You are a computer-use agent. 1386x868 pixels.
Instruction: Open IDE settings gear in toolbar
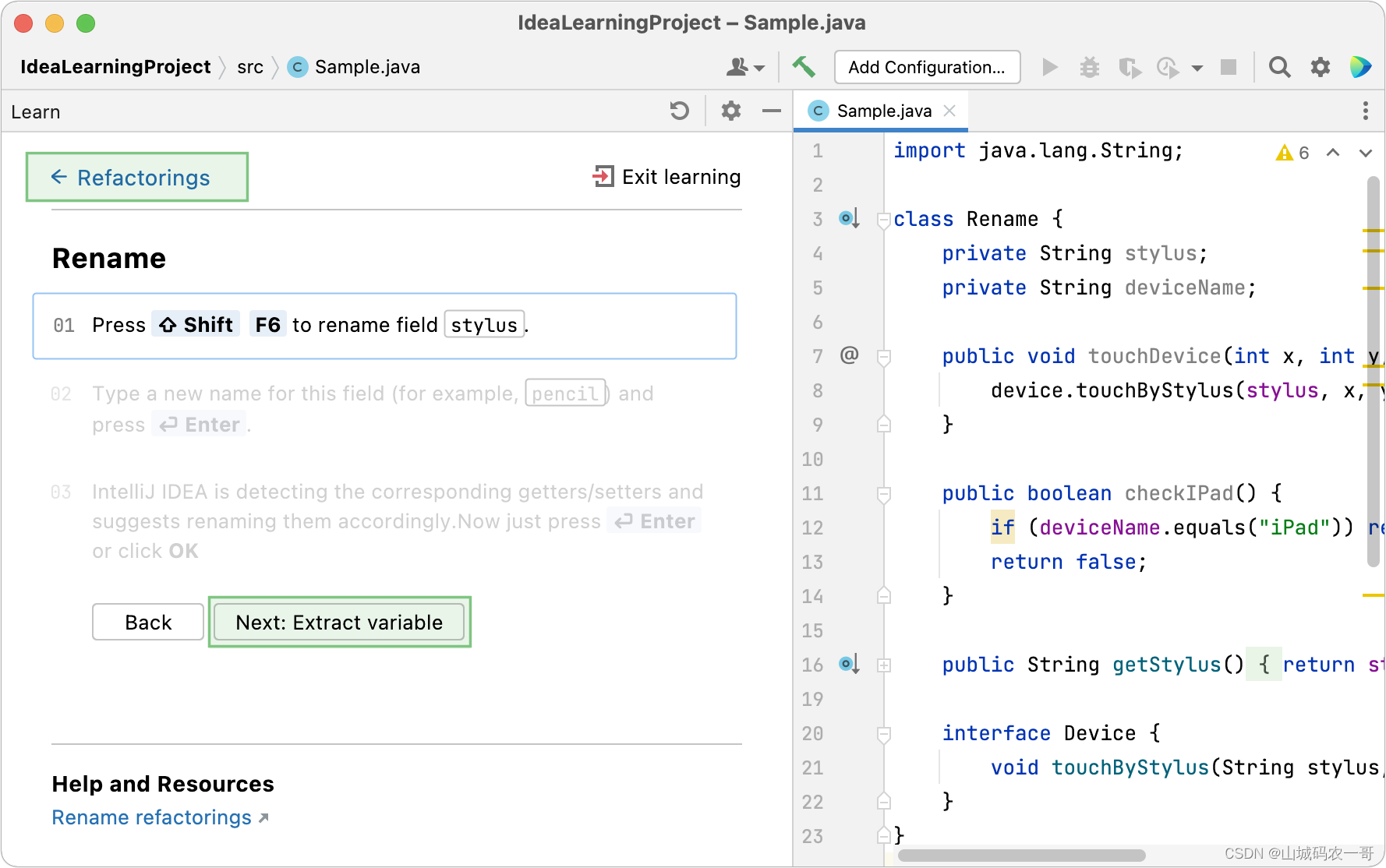(x=1320, y=67)
